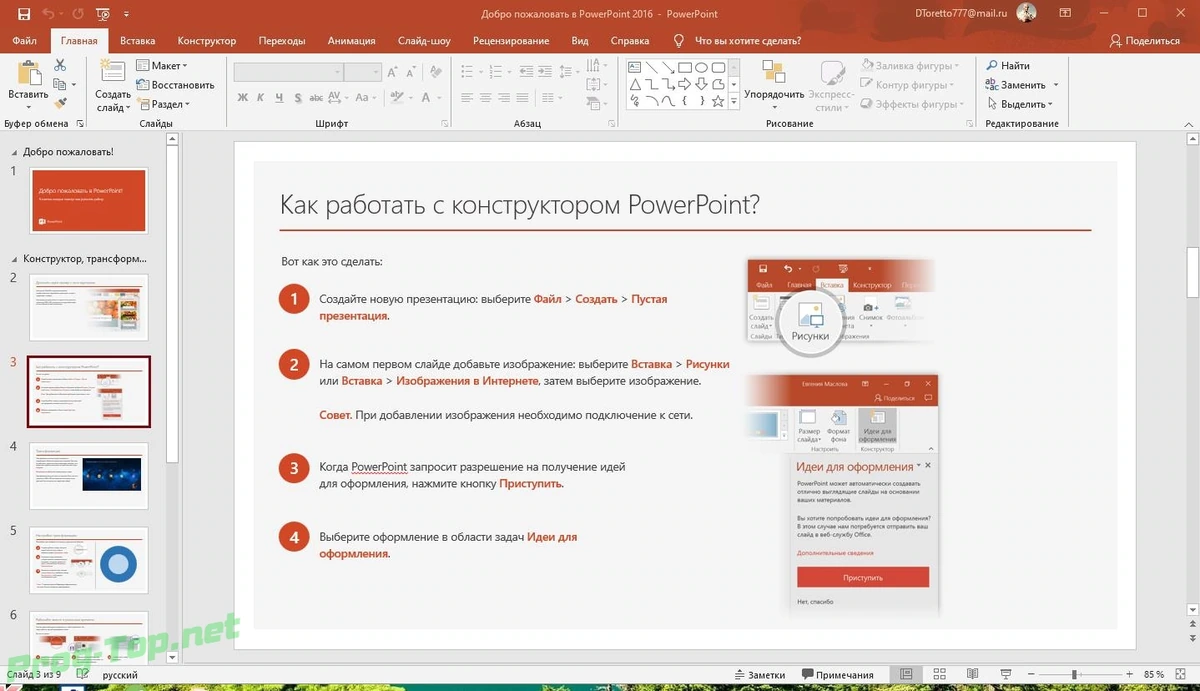Select slide 4 thumbnail Трансформация
Image resolution: width=1200 pixels, height=691 pixels.
click(89, 476)
